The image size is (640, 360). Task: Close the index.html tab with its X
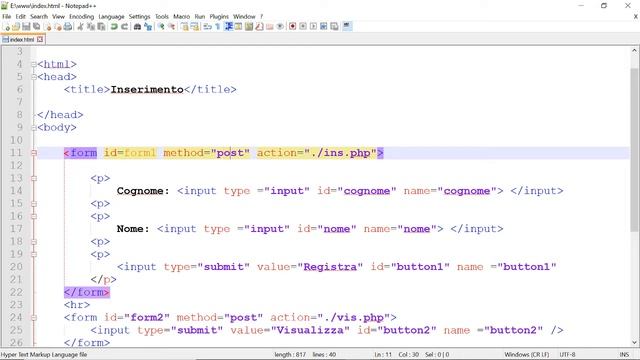pyautogui.click(x=40, y=40)
